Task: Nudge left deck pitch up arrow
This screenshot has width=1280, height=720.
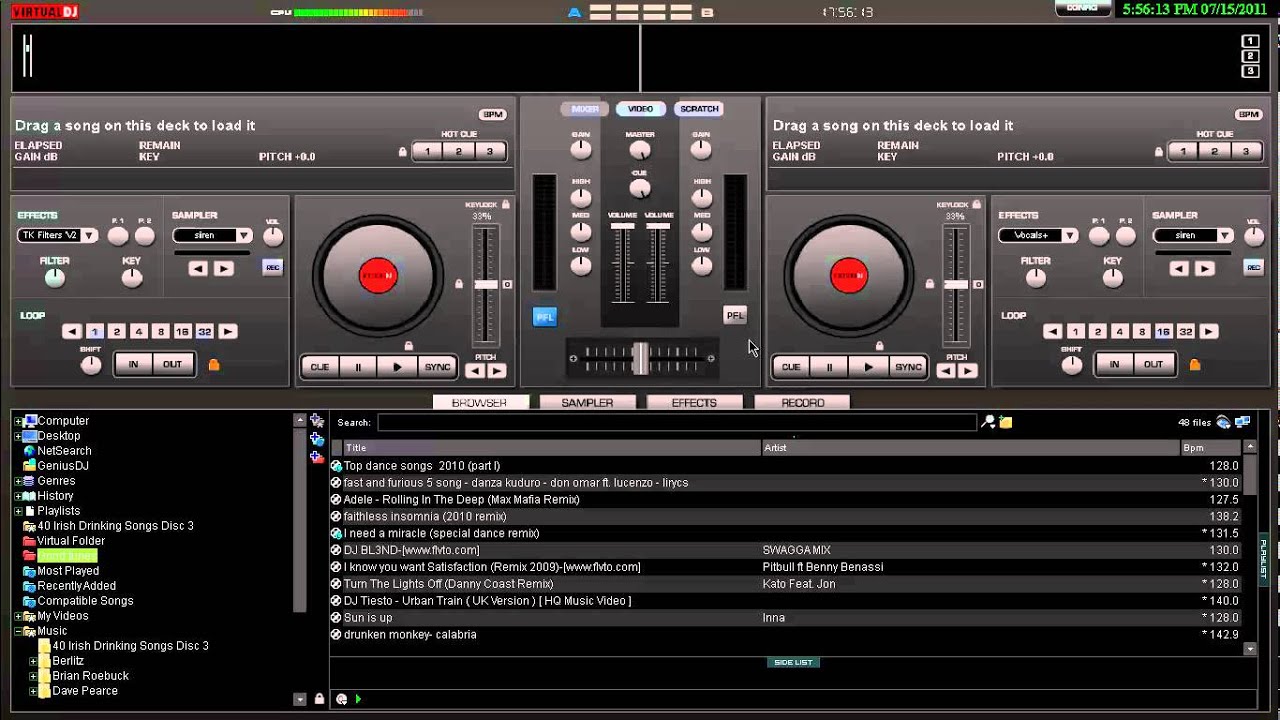Action: coord(497,371)
